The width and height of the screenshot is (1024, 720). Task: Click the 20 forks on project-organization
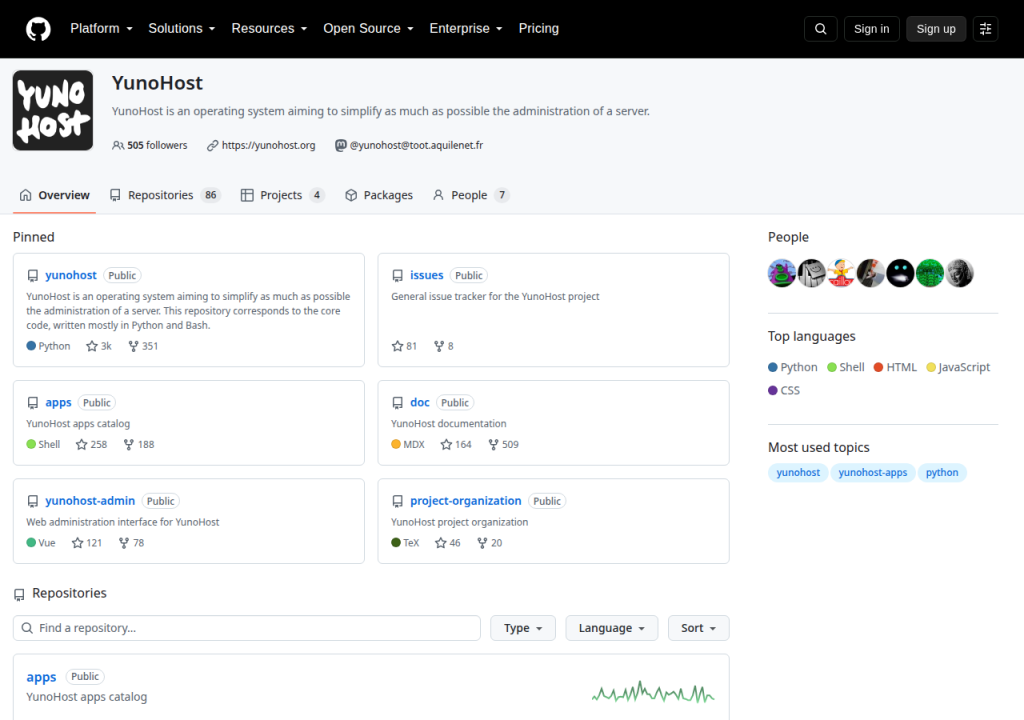coord(490,543)
